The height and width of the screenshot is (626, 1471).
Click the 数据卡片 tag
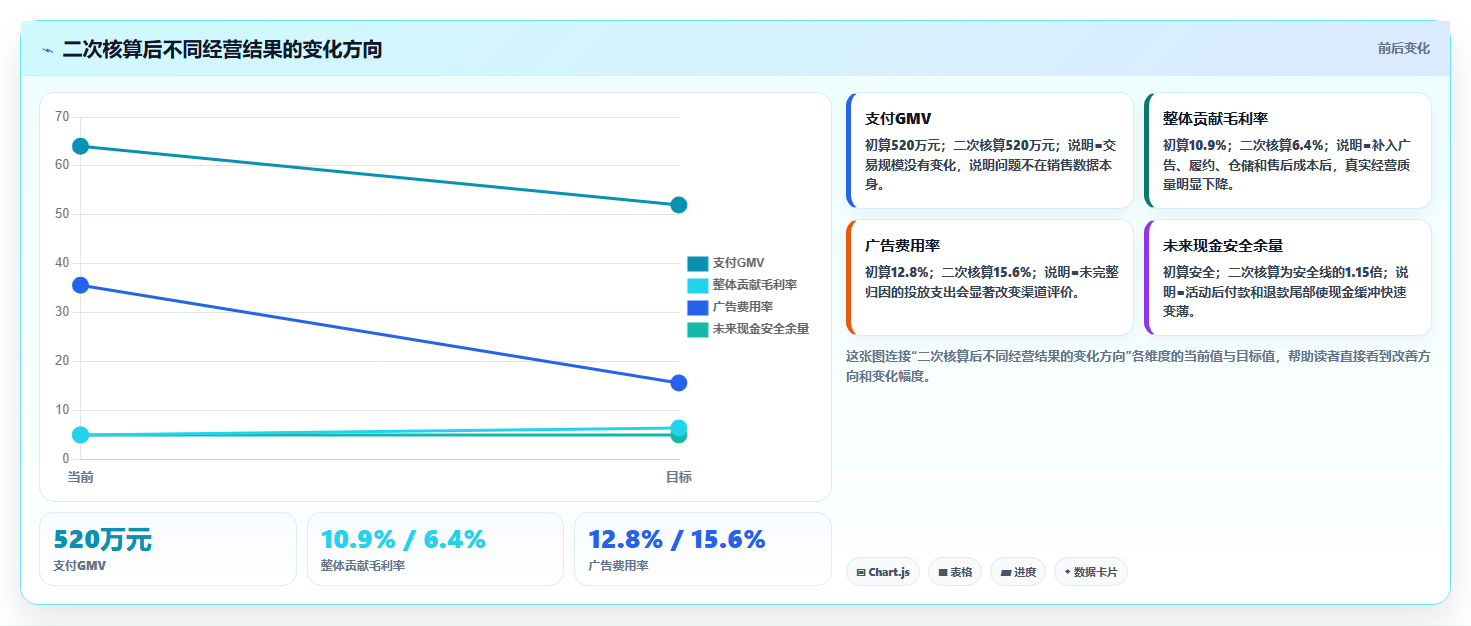1091,572
